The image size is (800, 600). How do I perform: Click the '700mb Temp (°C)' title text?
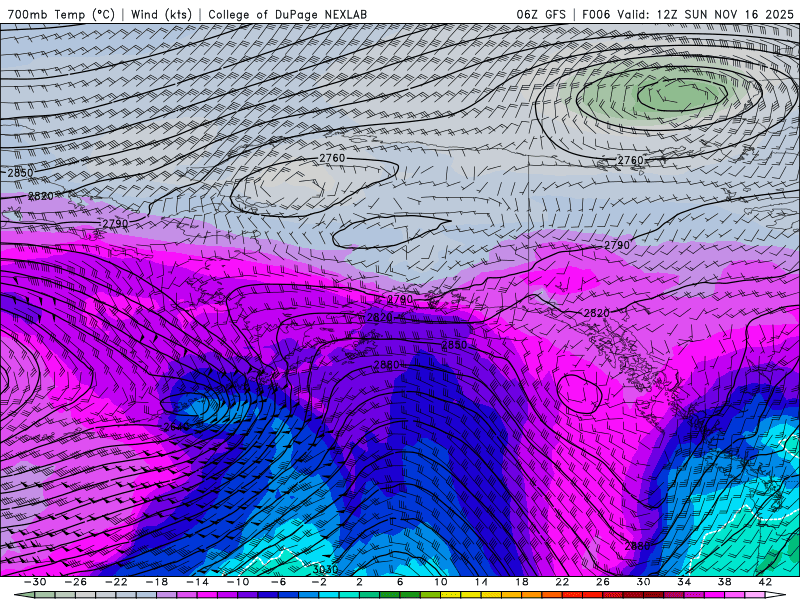pos(61,14)
